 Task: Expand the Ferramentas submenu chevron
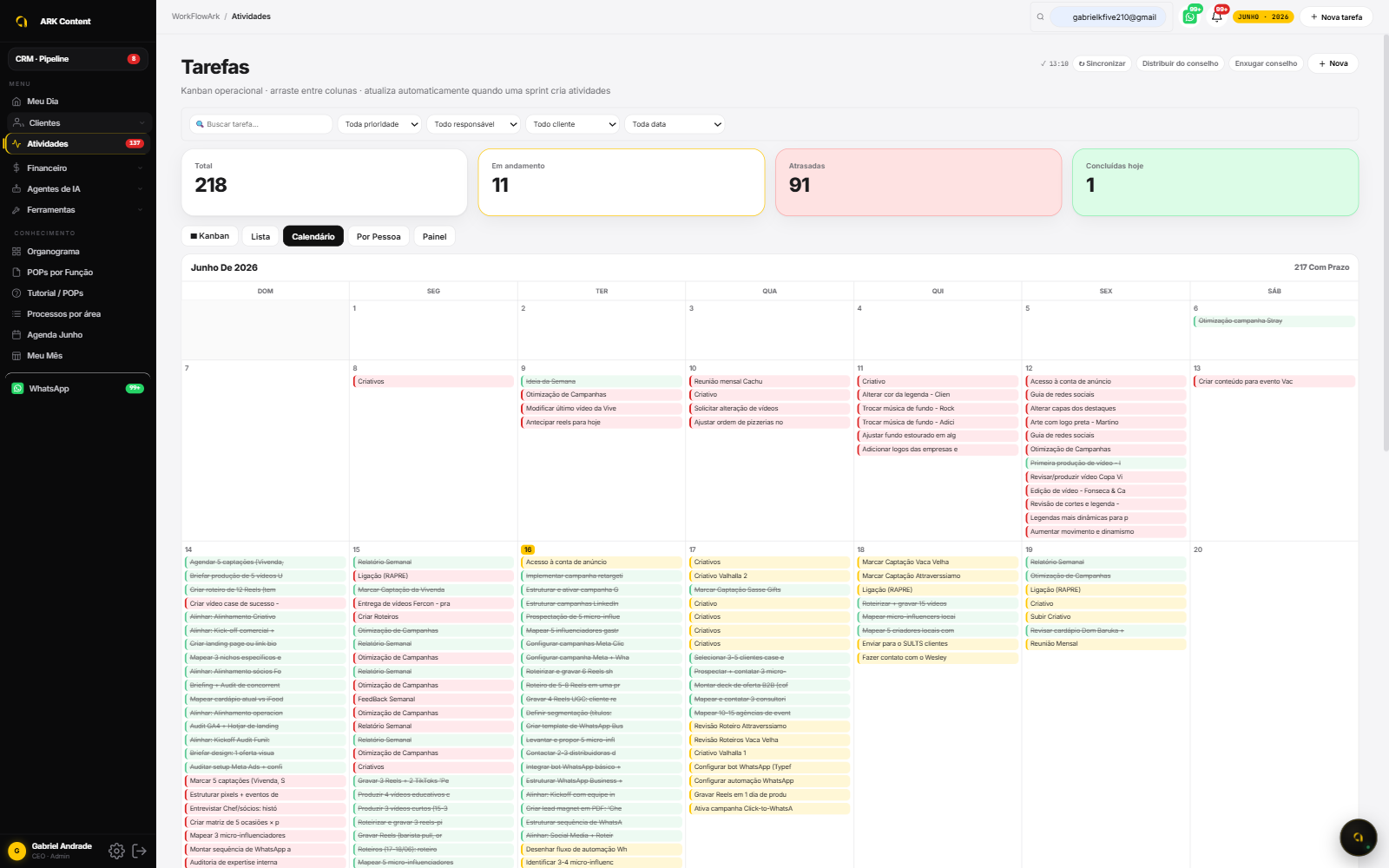pyautogui.click(x=140, y=210)
